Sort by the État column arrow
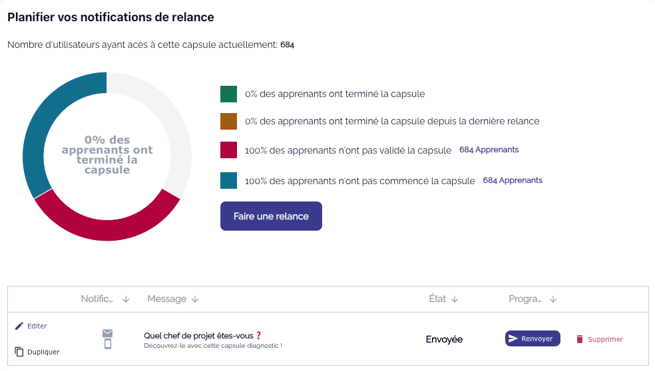The width and height of the screenshot is (655, 371). pyautogui.click(x=454, y=299)
